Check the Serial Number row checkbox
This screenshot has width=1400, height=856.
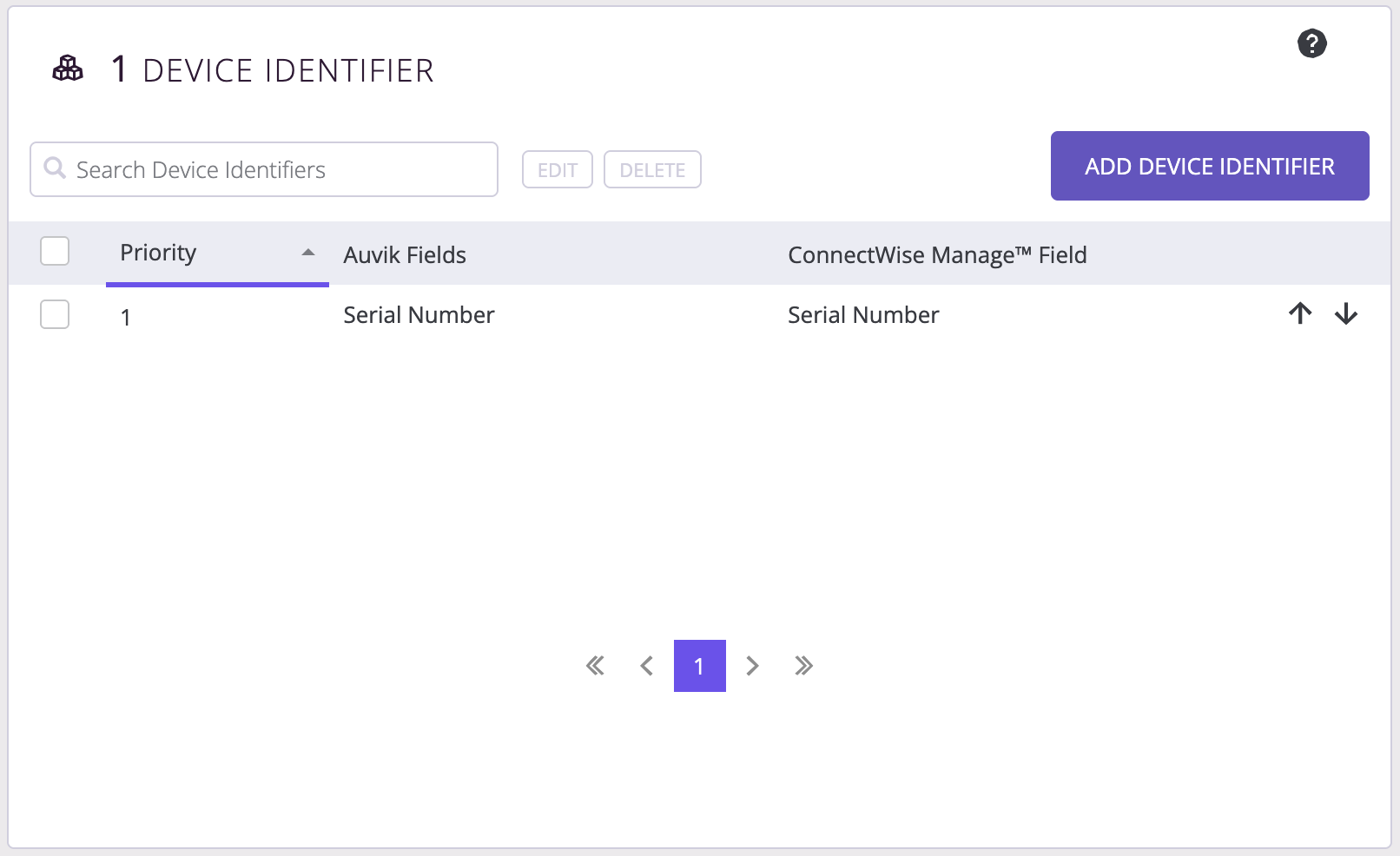pyautogui.click(x=55, y=313)
